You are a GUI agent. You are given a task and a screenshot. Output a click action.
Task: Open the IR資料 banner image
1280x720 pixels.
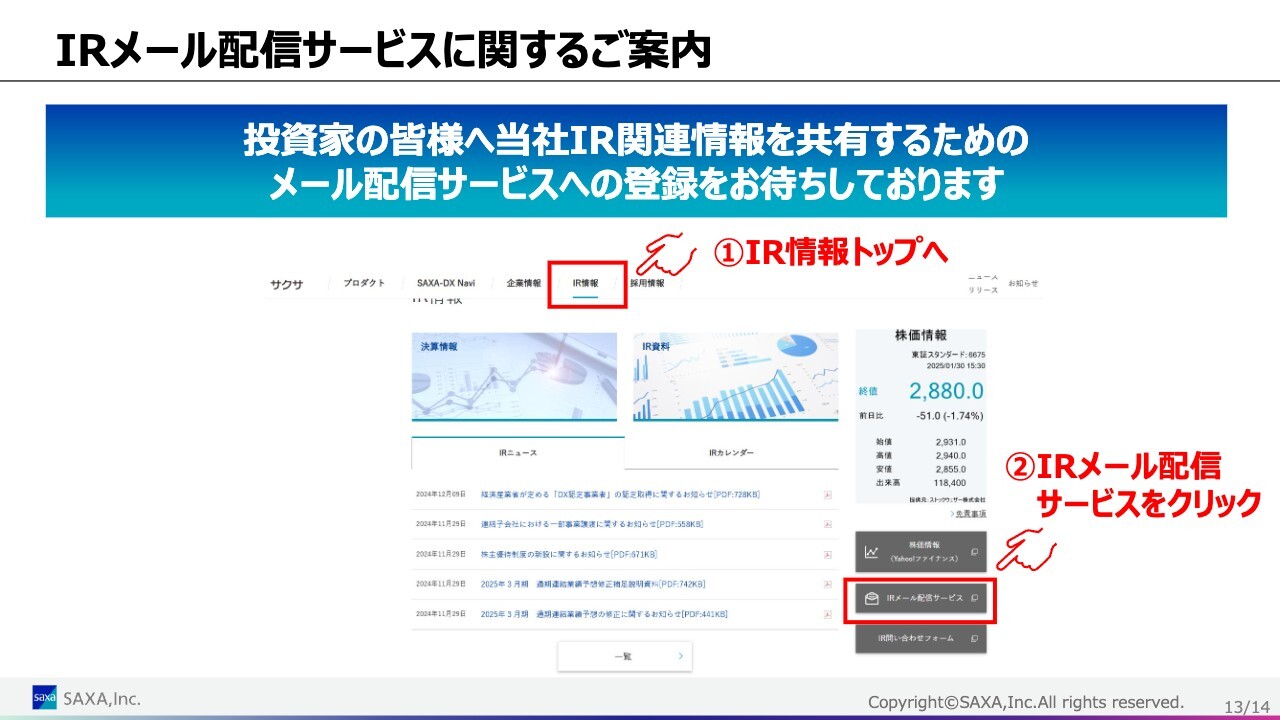(735, 377)
